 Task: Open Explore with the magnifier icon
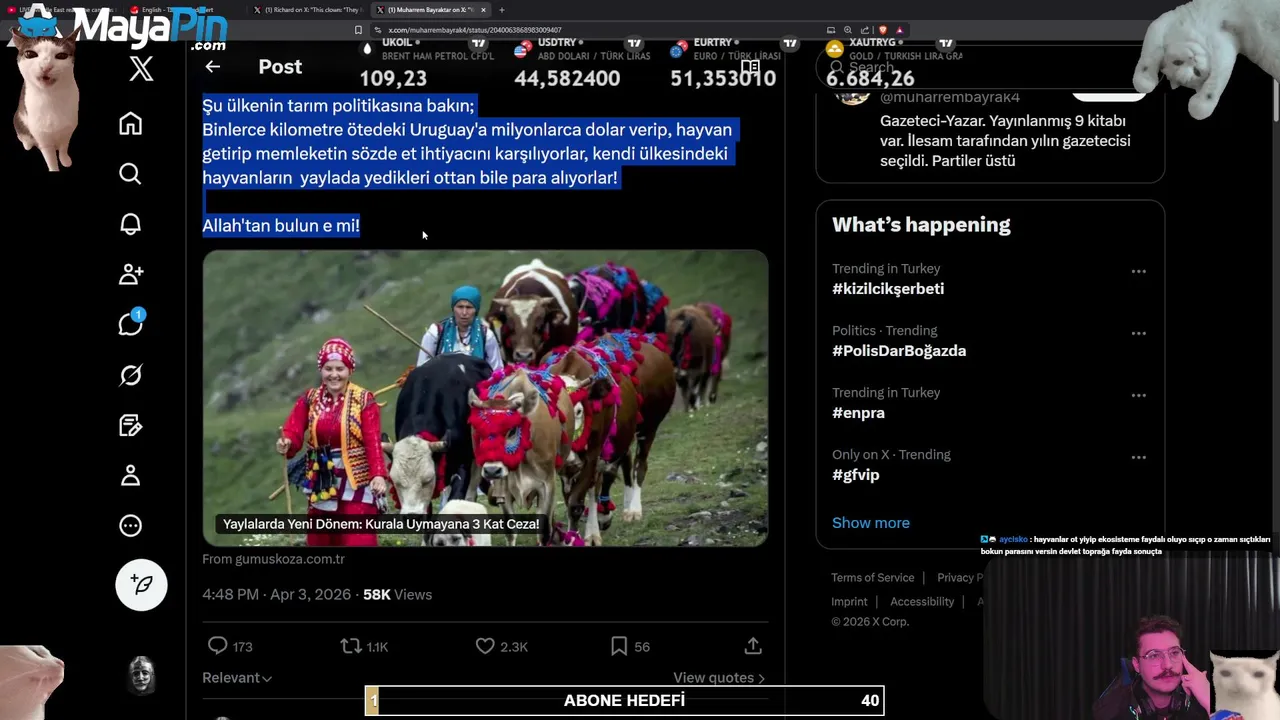coord(130,174)
